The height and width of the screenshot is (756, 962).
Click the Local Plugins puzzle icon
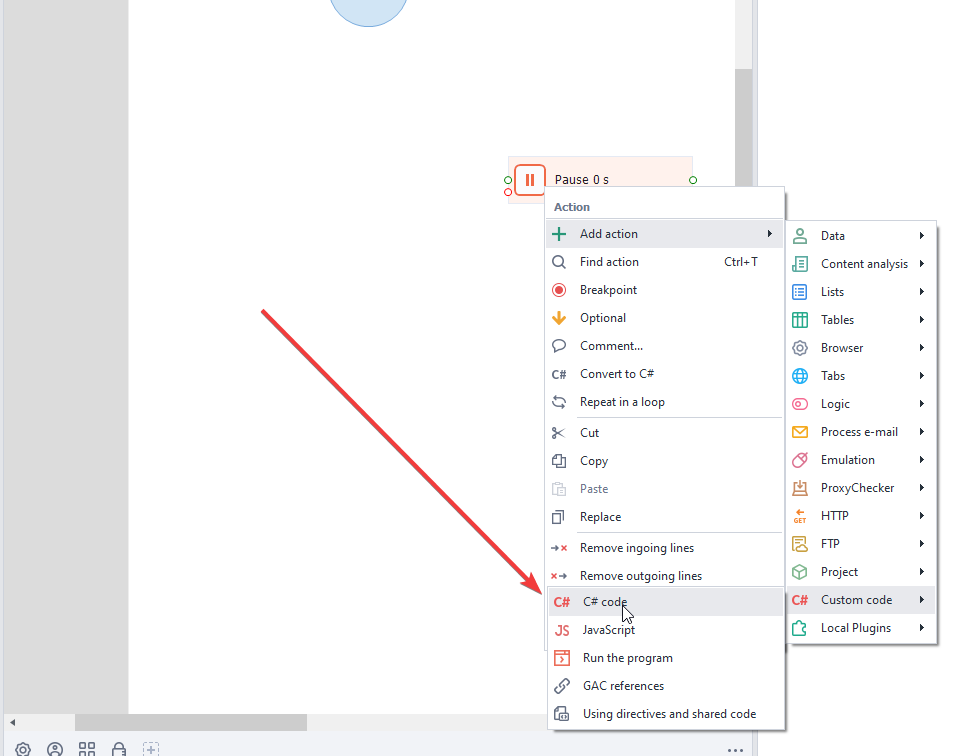pos(799,628)
